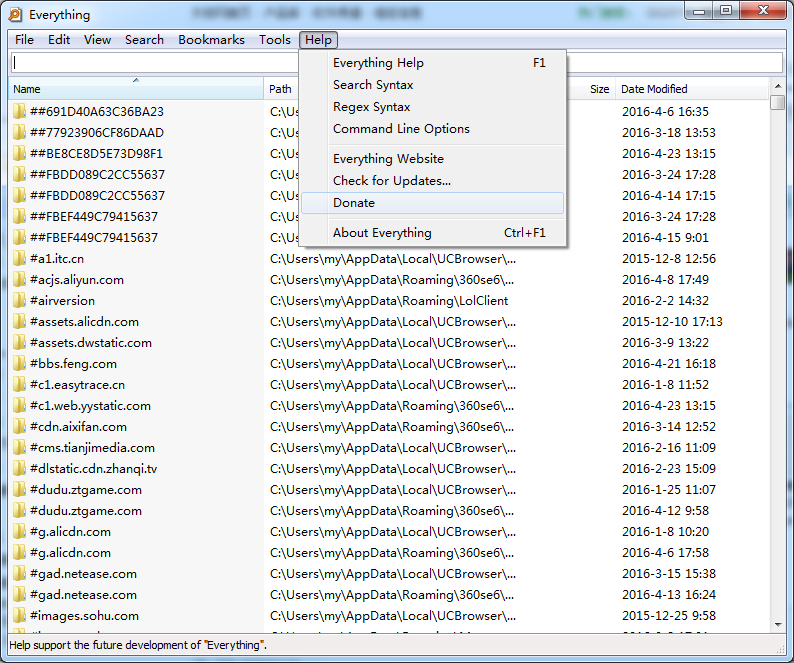Select folder icon of #assets.alicdn.com
794x663 pixels.
point(19,321)
